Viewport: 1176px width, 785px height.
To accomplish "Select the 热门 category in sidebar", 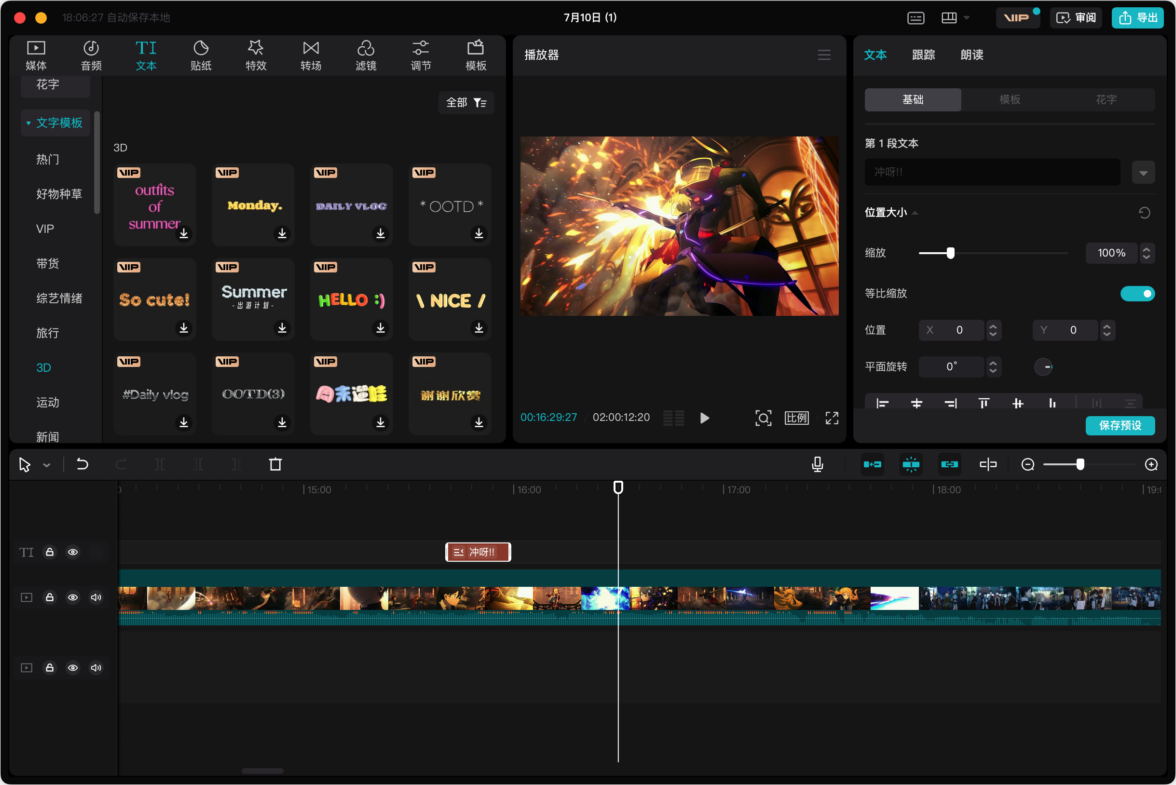I will pyautogui.click(x=48, y=159).
